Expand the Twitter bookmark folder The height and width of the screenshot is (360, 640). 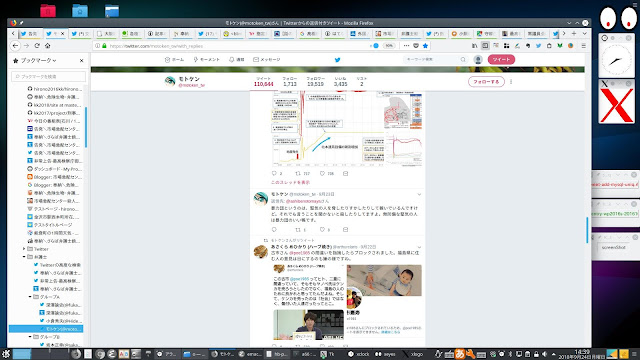click(x=24, y=249)
